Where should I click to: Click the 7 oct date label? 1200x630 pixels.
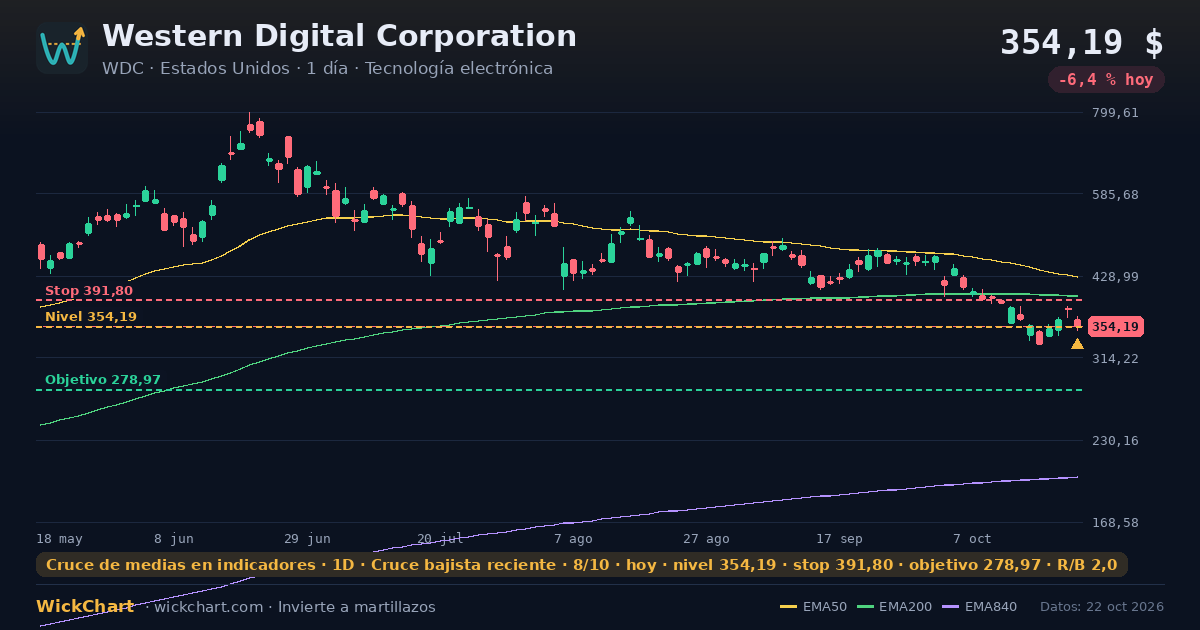point(972,538)
